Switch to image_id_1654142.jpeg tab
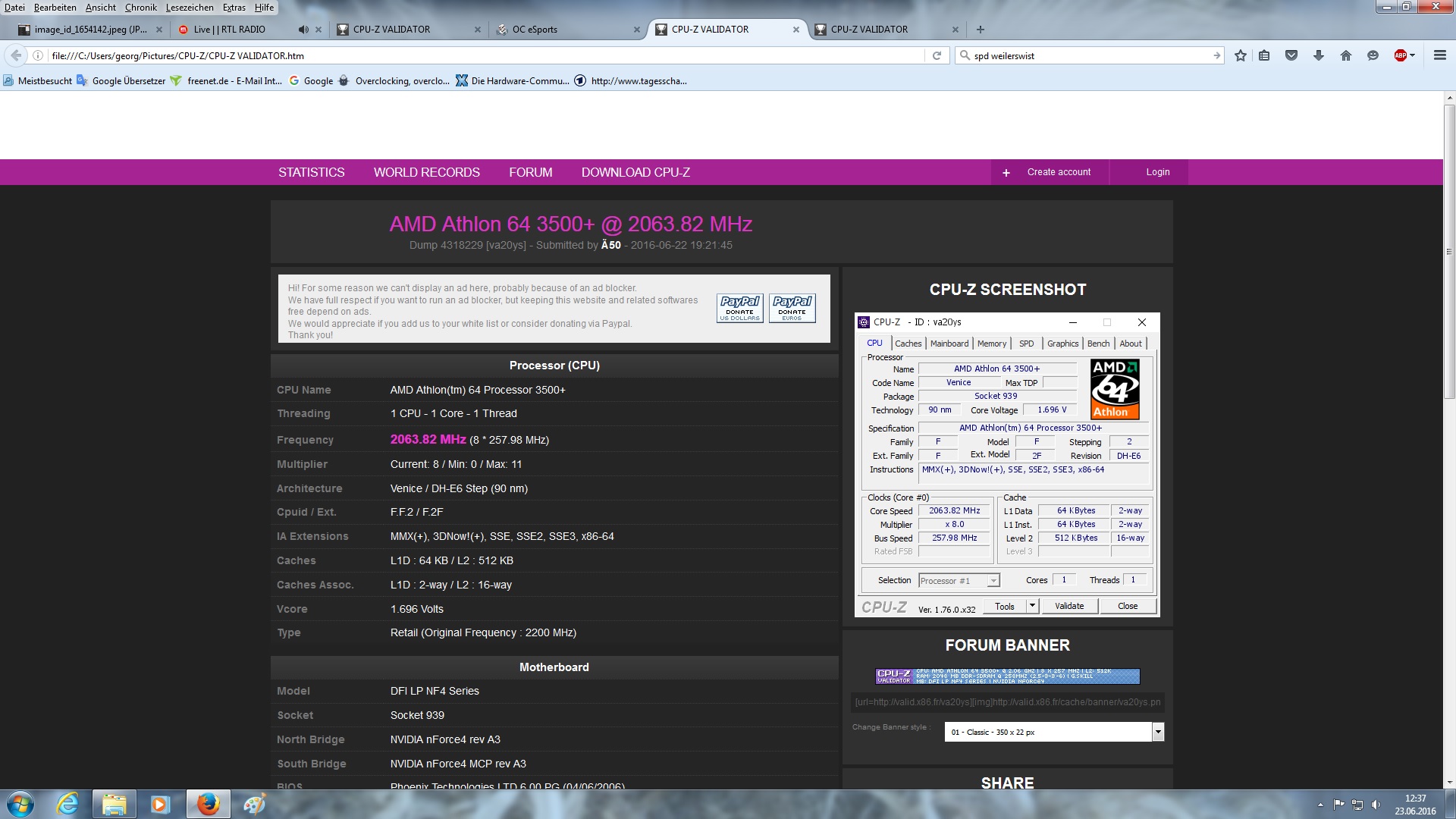The width and height of the screenshot is (1456, 819). click(89, 30)
